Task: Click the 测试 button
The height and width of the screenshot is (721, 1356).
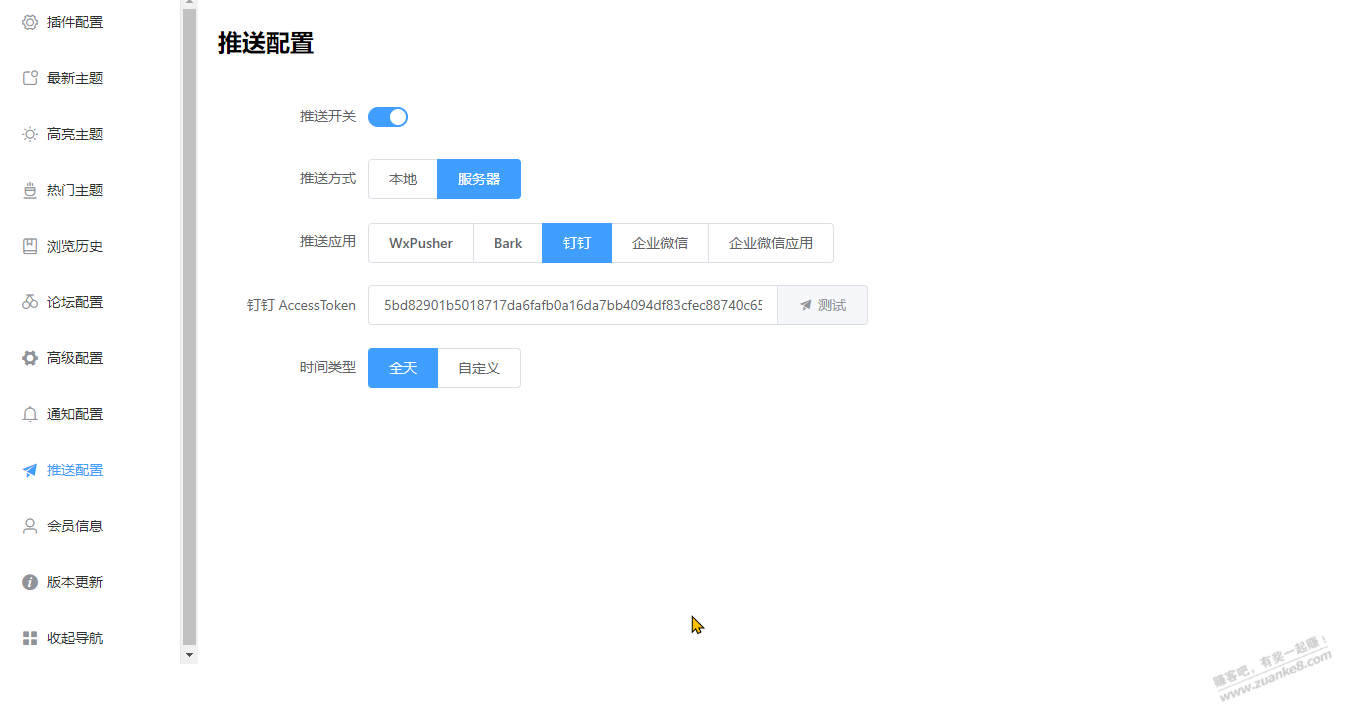Action: [823, 305]
